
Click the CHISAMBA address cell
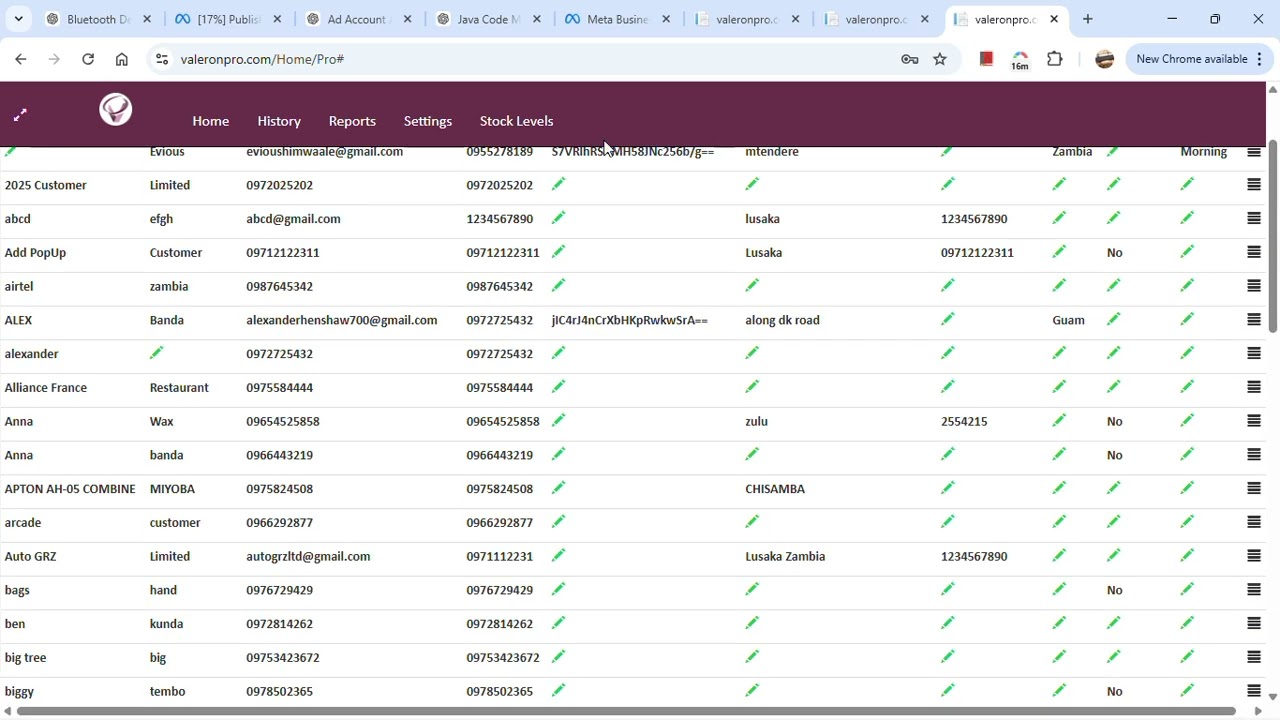click(x=775, y=489)
